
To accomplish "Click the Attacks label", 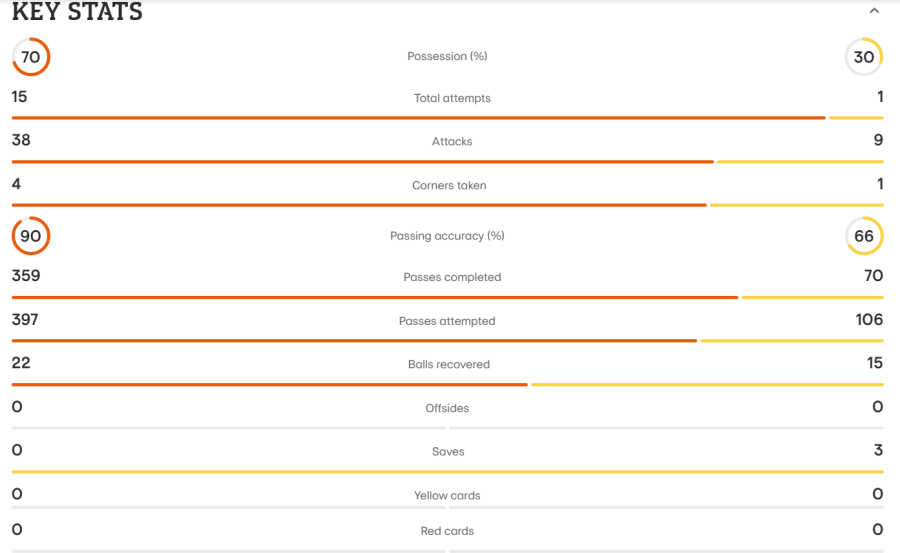I will click(452, 141).
